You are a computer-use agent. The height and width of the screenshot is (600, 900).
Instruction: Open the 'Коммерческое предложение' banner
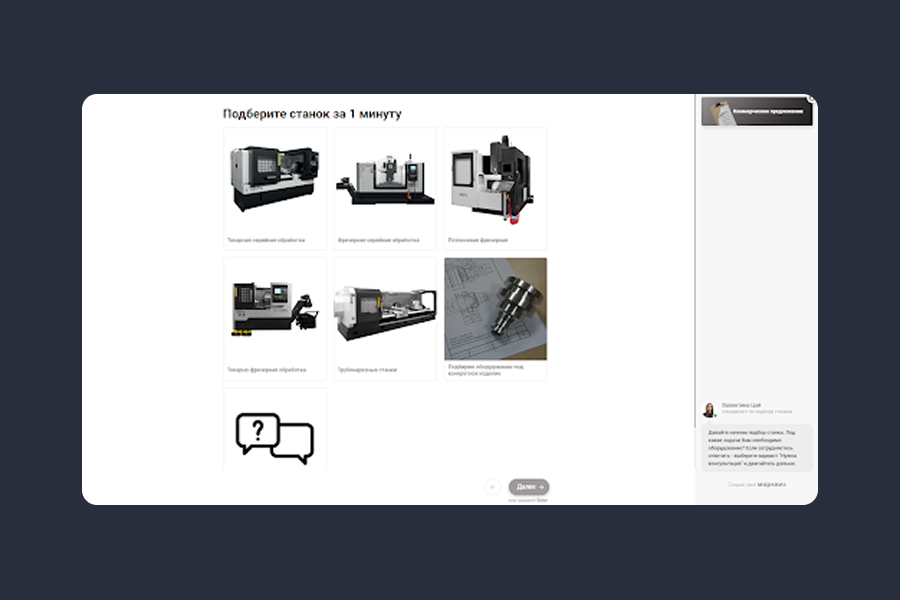click(x=757, y=111)
